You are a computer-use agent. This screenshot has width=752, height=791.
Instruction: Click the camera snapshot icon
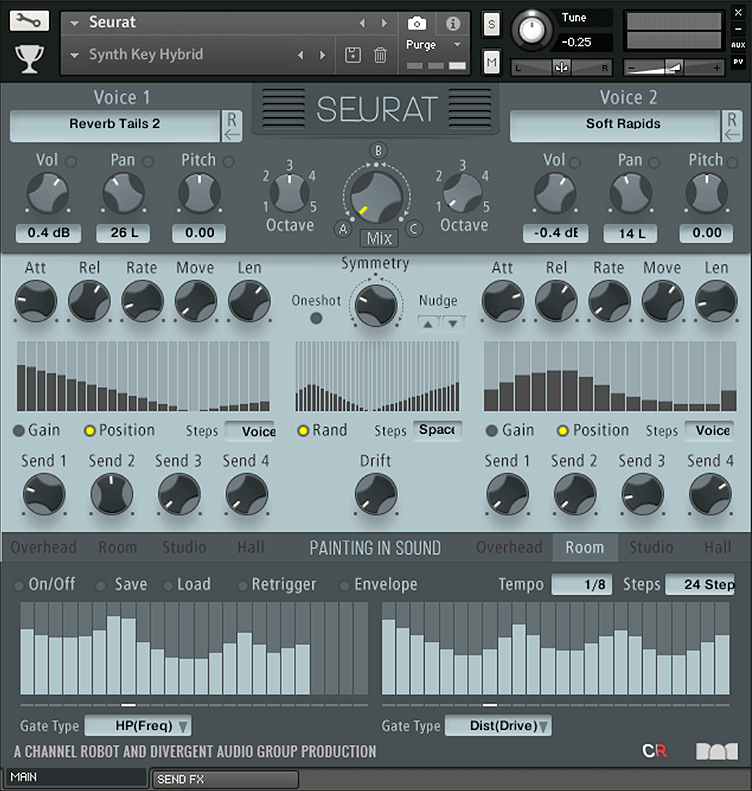click(x=417, y=23)
